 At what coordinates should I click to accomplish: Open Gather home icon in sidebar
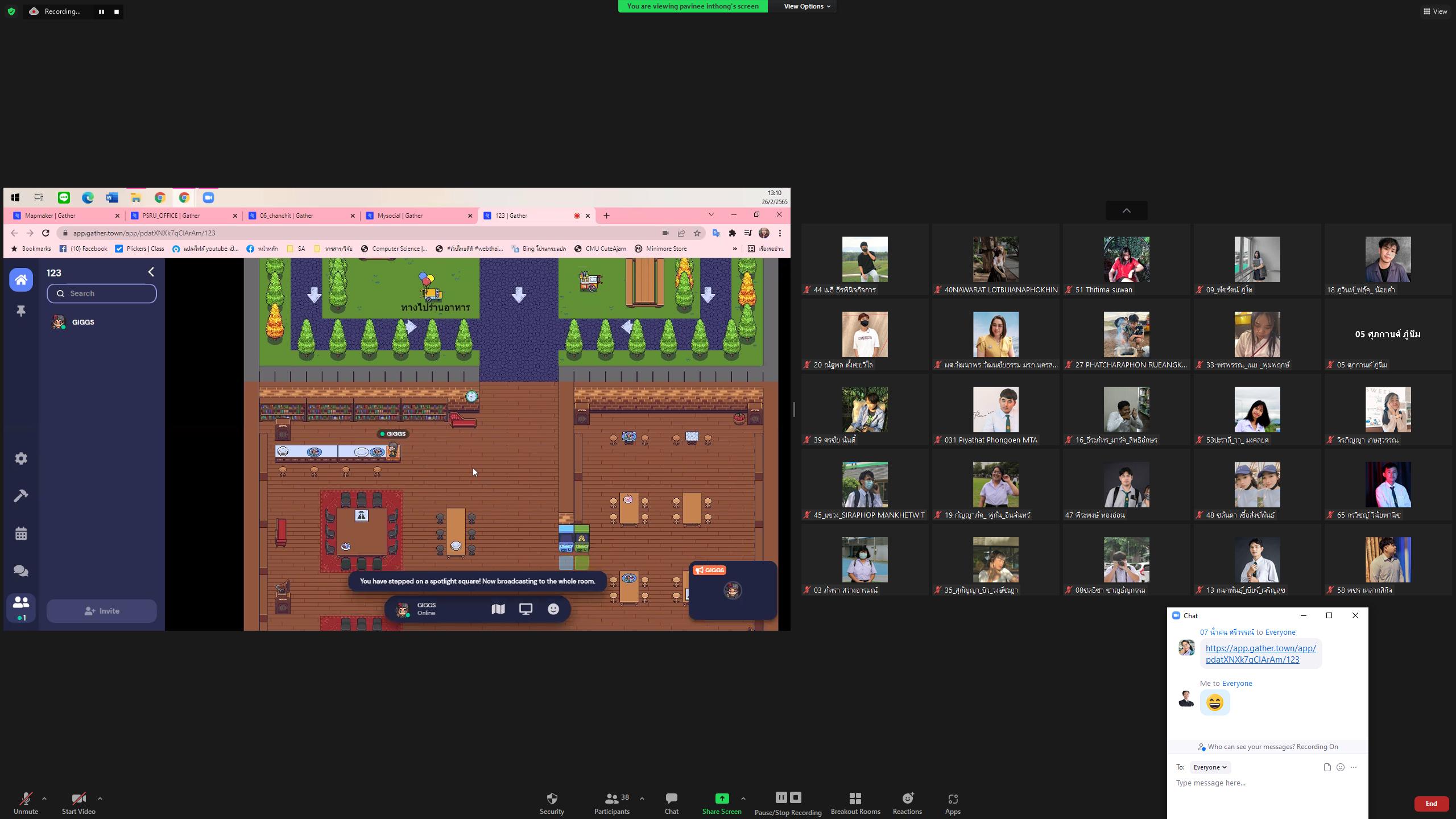pos(21,279)
